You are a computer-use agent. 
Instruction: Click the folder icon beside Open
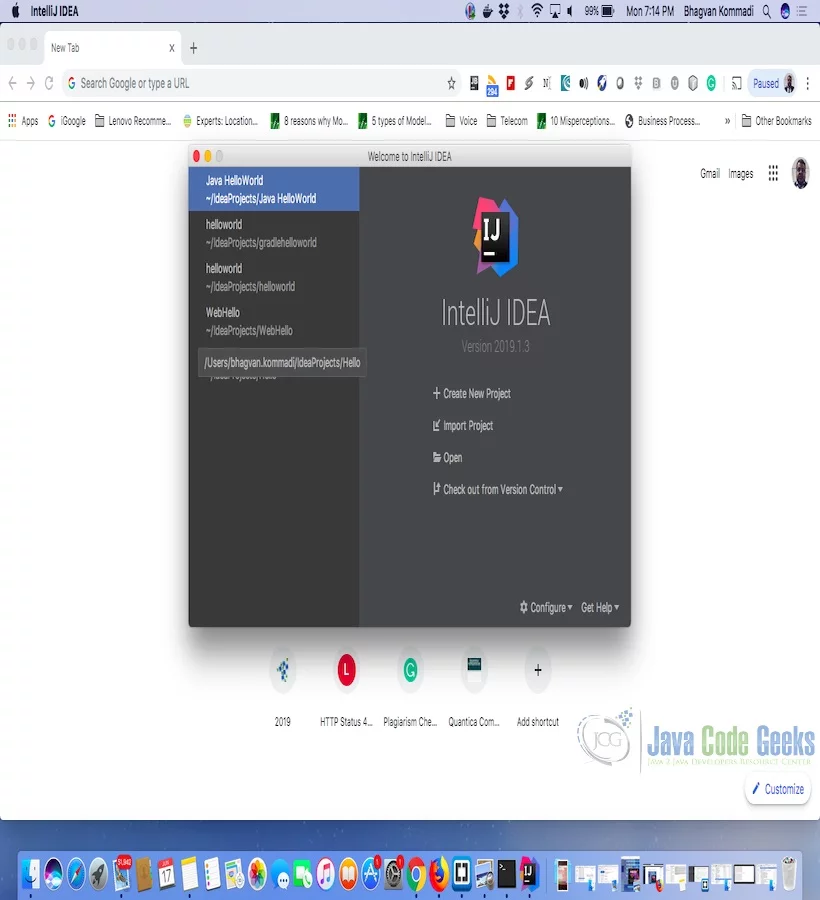(x=437, y=457)
